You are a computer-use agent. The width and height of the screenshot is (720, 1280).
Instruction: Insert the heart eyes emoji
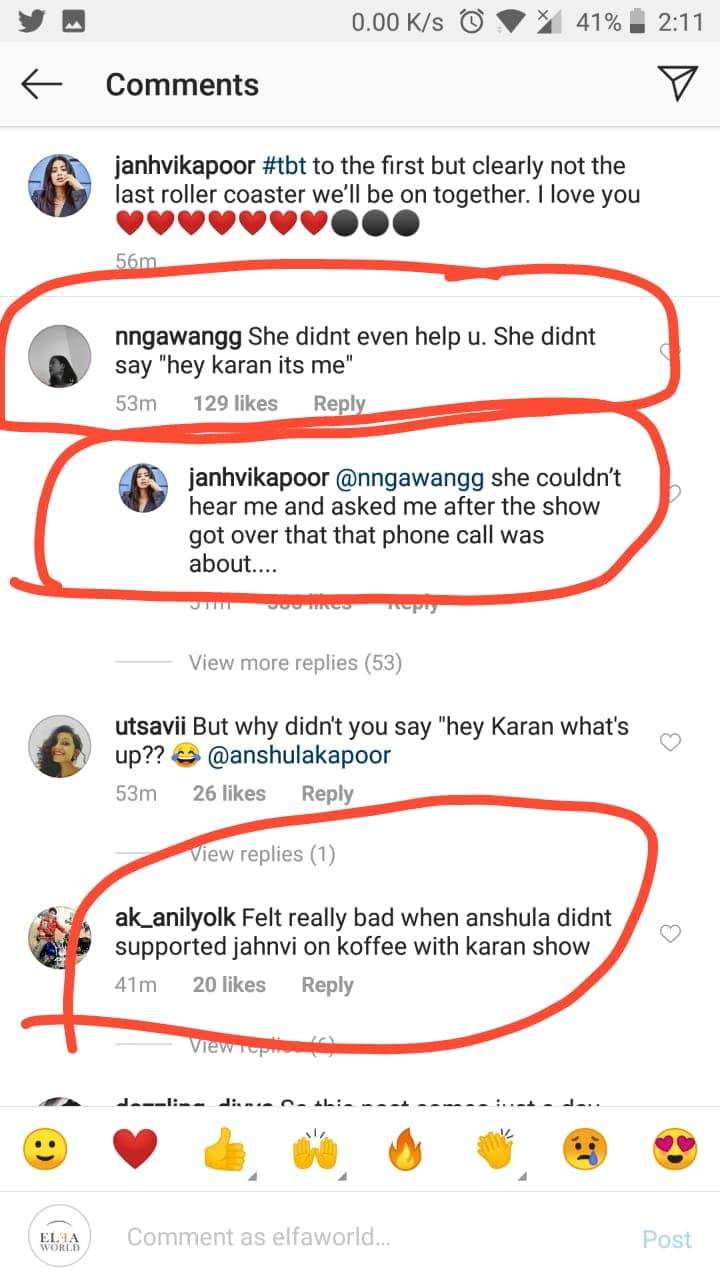coord(674,1152)
